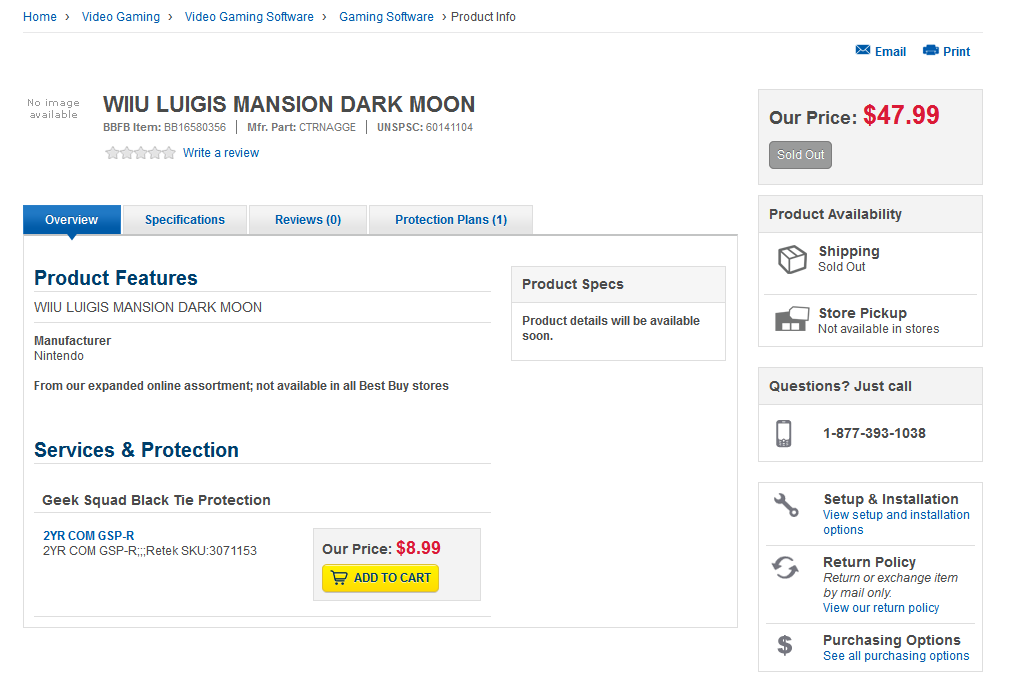Click the Return Policy arrows icon

coord(785,568)
